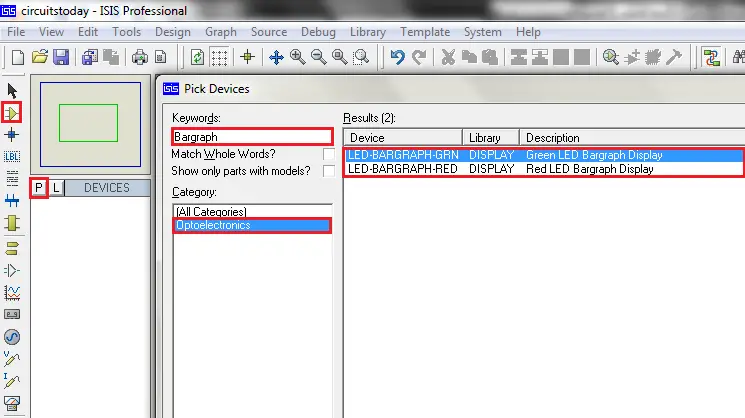
Task: Open the Graph menu
Action: tap(221, 32)
